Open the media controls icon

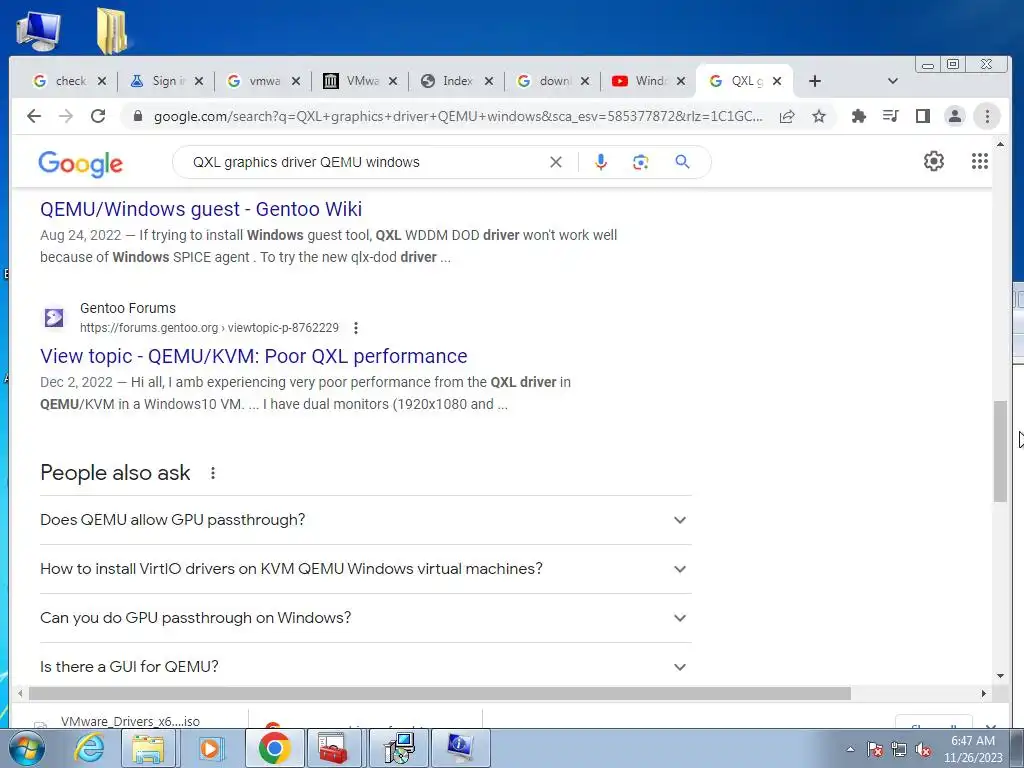891,116
